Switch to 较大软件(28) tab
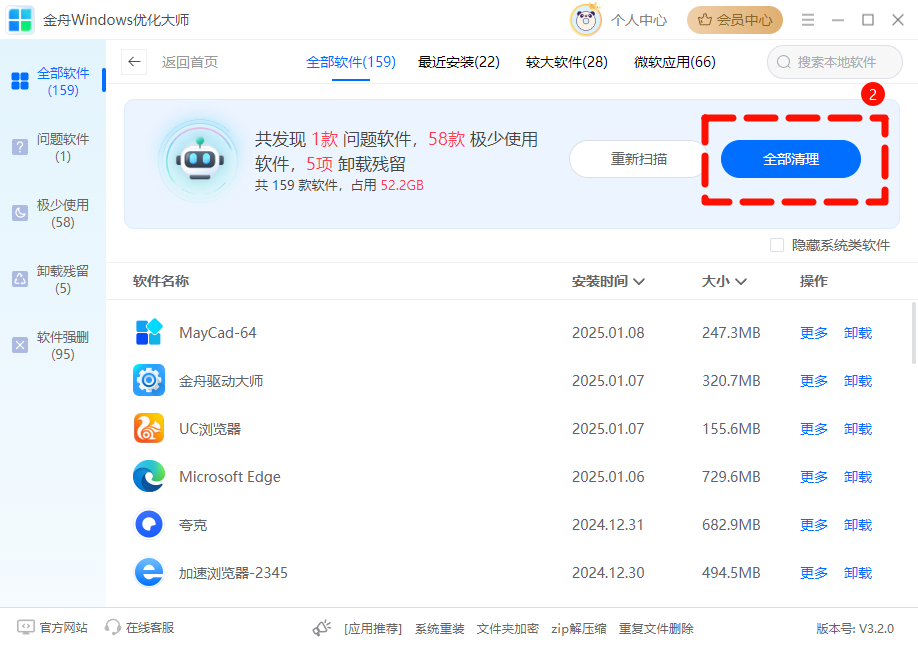918x647 pixels. [567, 62]
